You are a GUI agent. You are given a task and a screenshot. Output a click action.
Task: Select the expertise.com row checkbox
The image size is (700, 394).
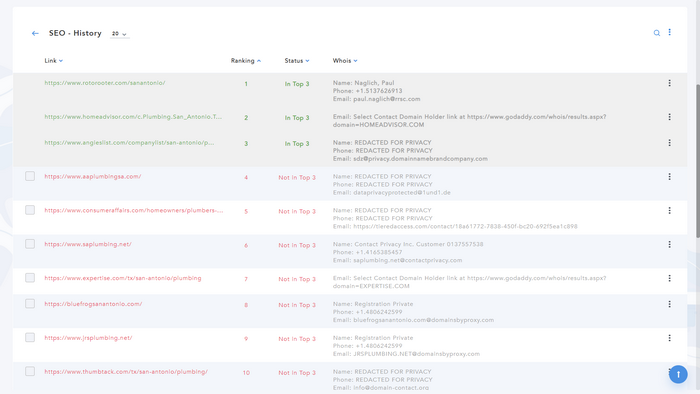(x=30, y=278)
